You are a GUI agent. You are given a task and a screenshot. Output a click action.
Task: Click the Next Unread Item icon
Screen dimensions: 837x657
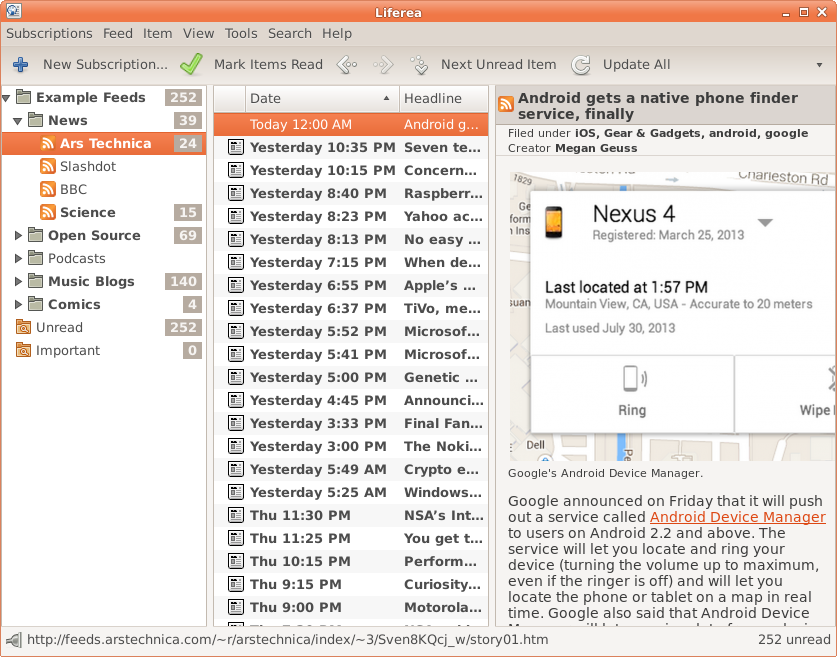pos(420,65)
